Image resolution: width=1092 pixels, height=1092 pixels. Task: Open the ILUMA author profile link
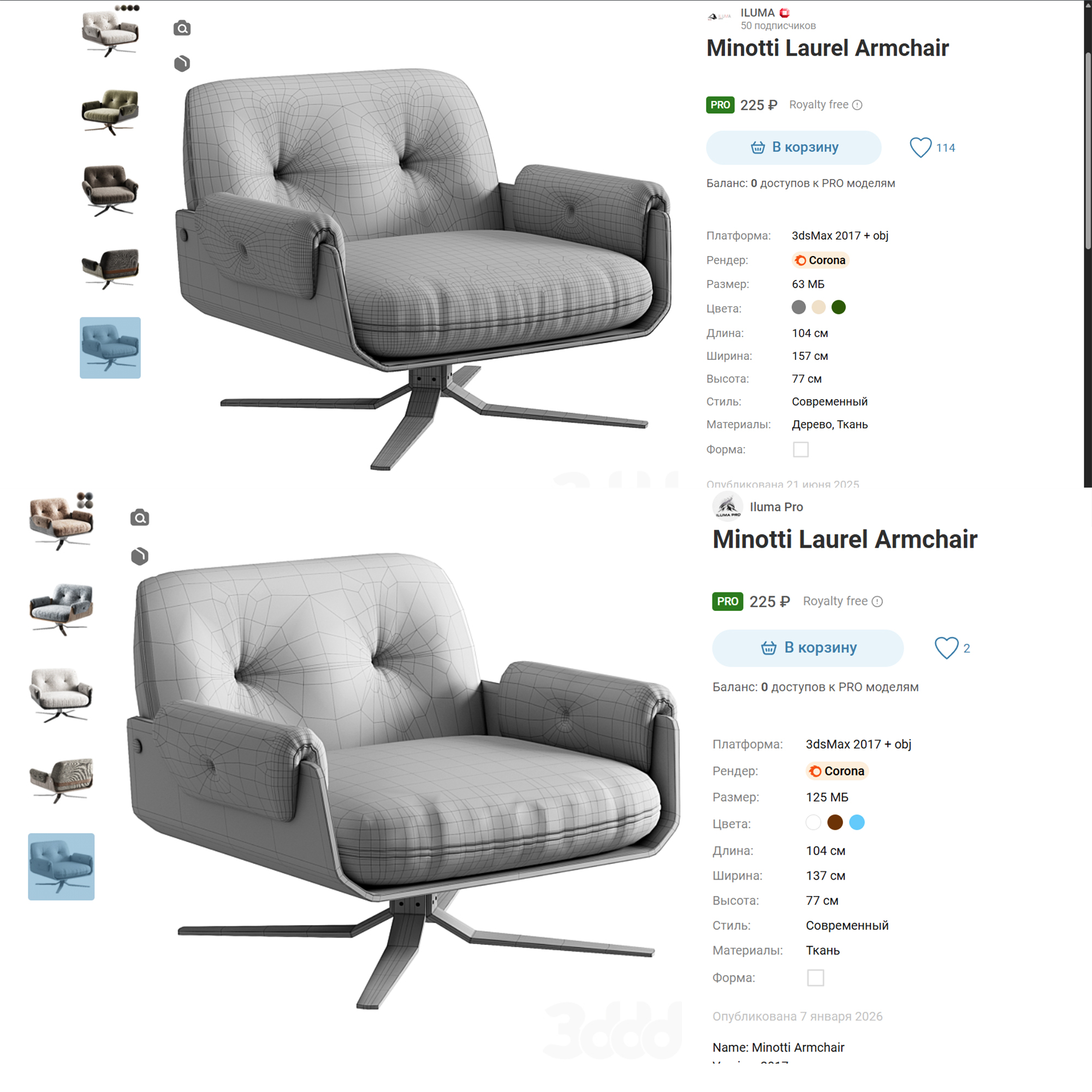[757, 13]
